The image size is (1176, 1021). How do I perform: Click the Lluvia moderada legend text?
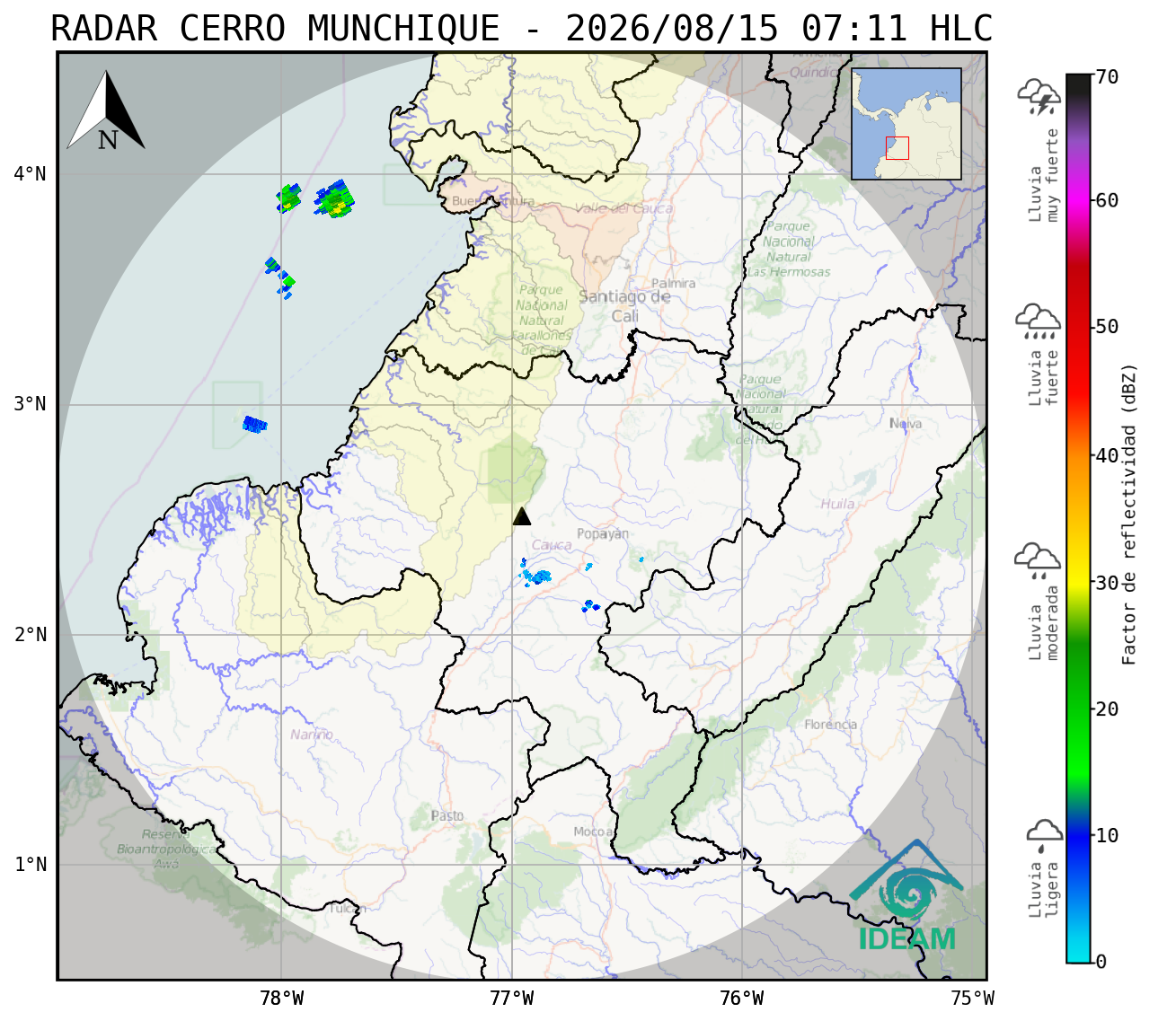[x=1045, y=623]
